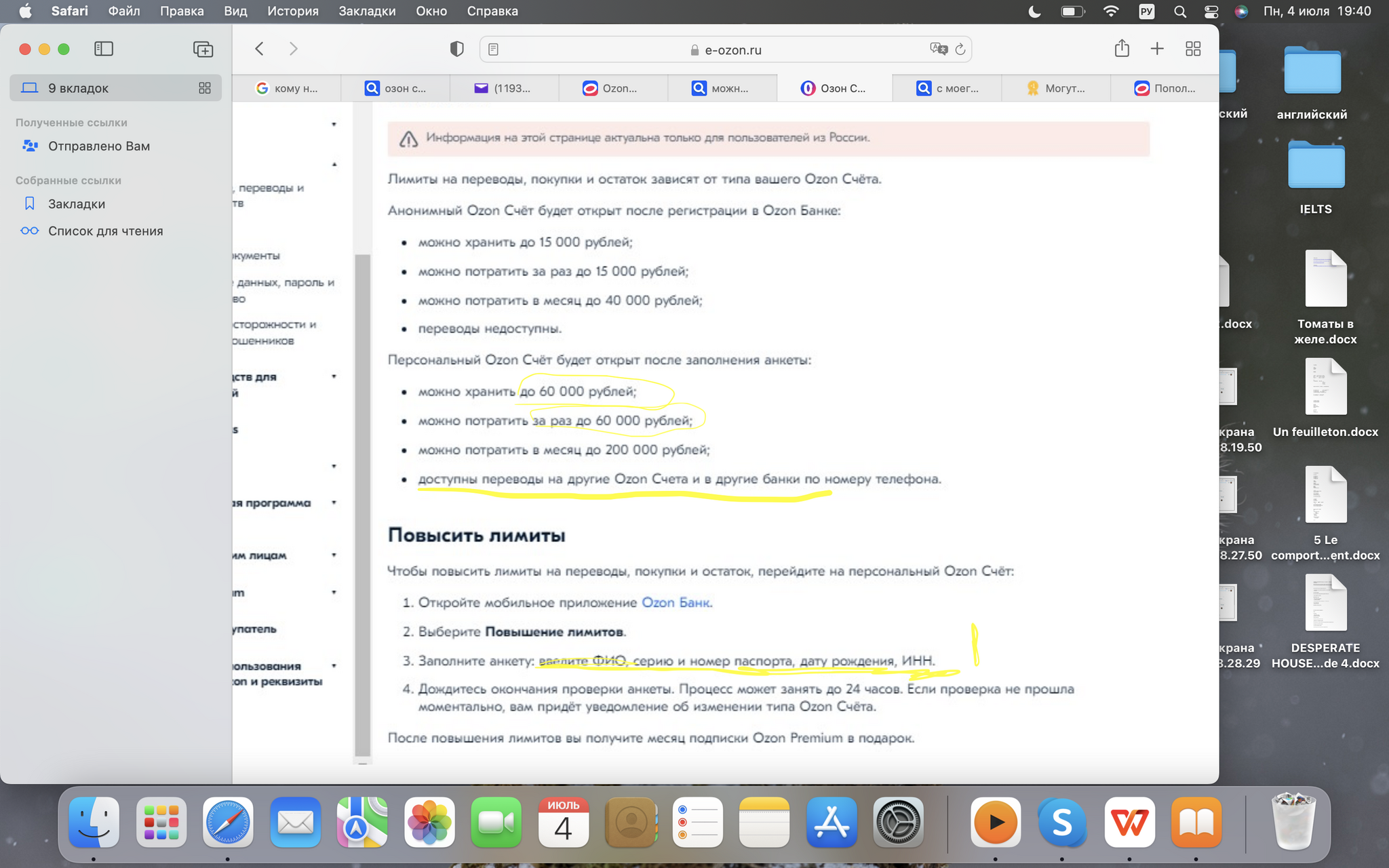Expand the ...ств для section arrow
Viewport: 1389px width, 868px height.
(x=334, y=376)
